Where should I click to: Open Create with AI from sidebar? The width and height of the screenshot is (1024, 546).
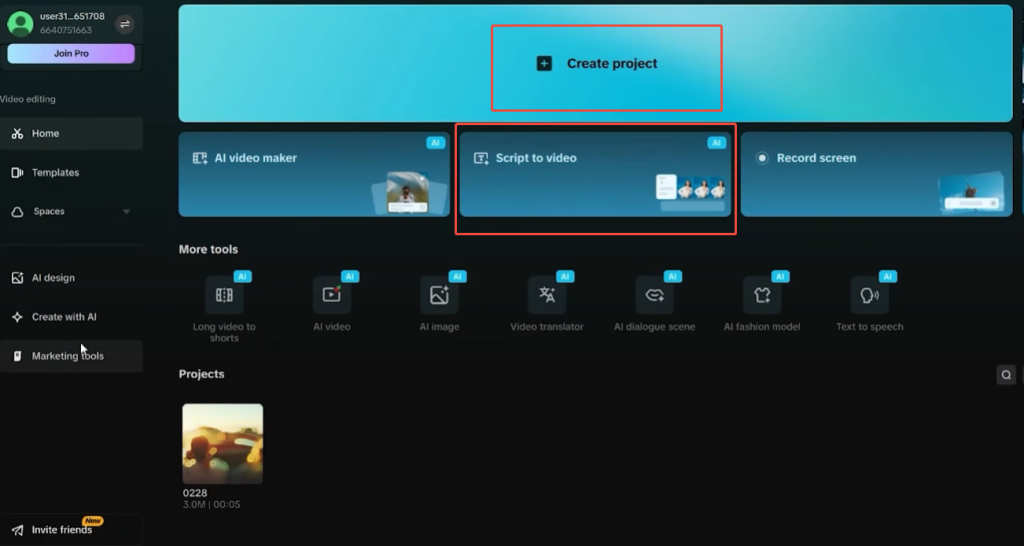71,317
